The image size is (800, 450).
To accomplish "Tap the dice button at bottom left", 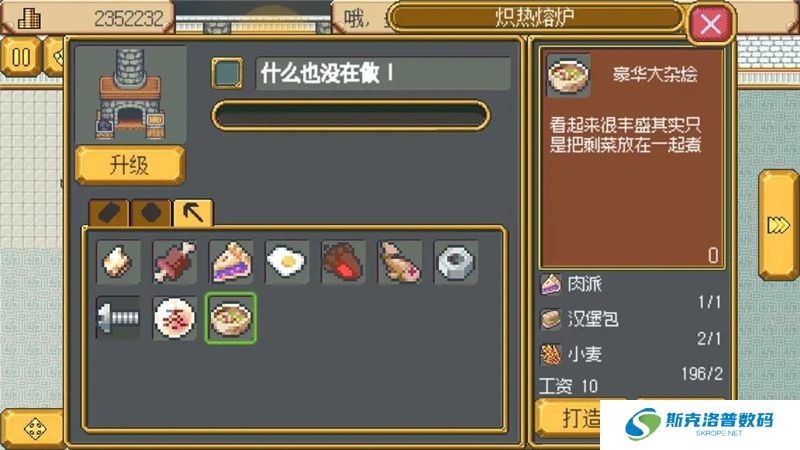I will [x=35, y=429].
